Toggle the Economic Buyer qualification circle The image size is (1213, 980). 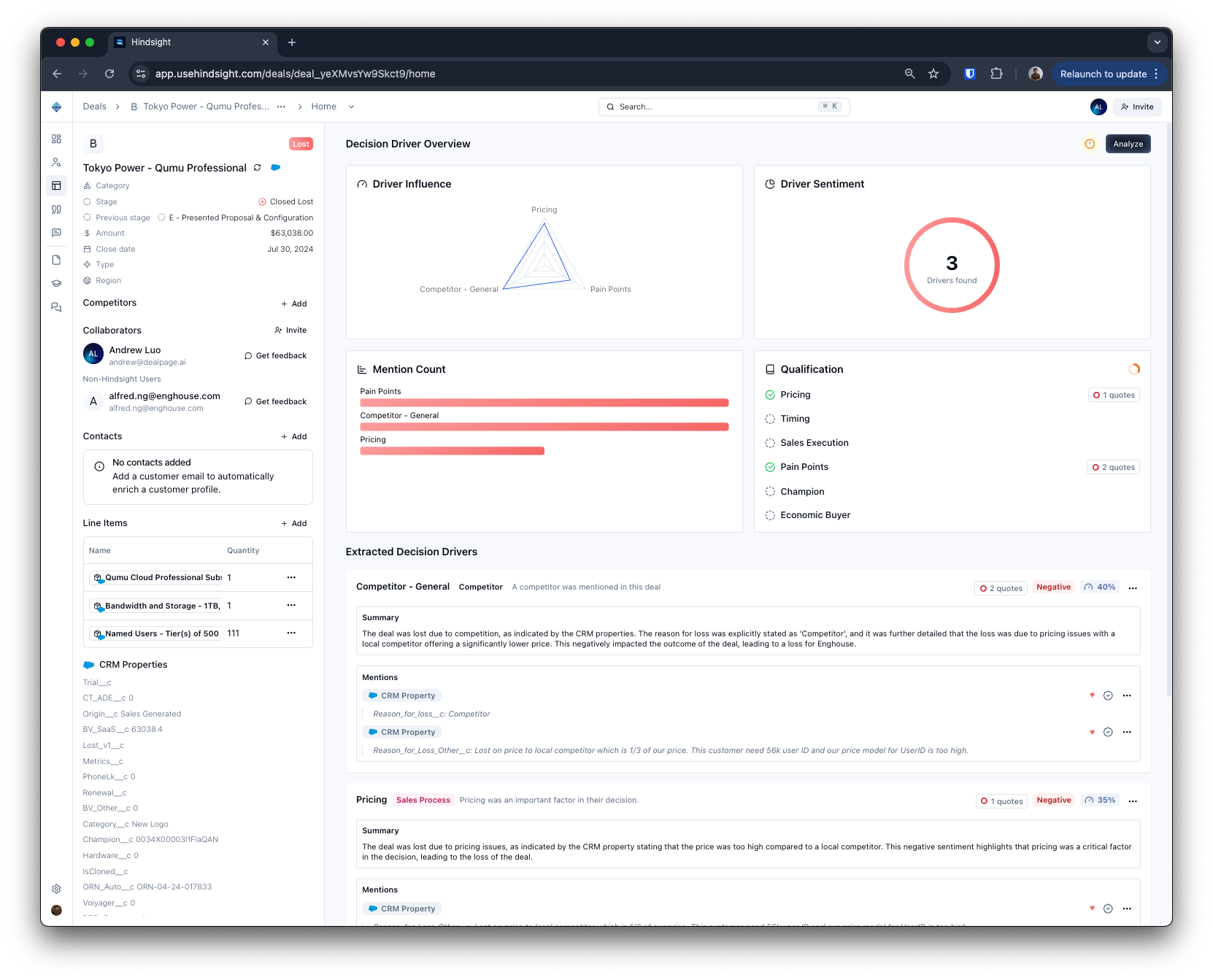point(770,515)
